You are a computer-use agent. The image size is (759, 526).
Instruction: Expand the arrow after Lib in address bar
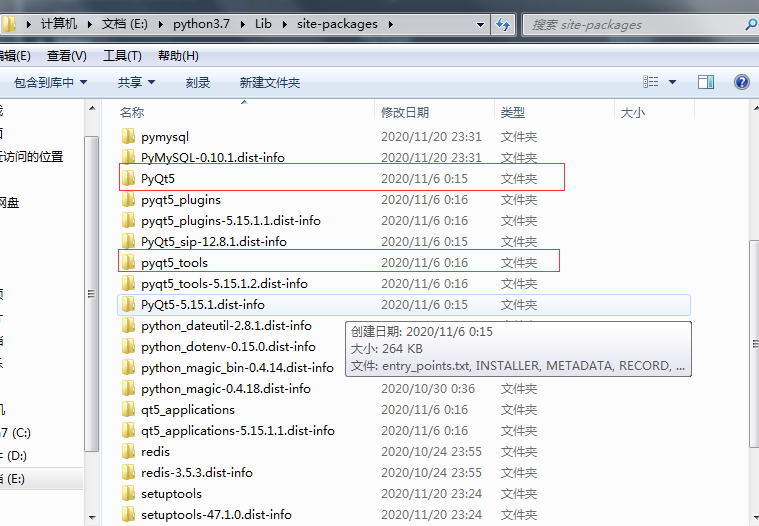pos(285,24)
